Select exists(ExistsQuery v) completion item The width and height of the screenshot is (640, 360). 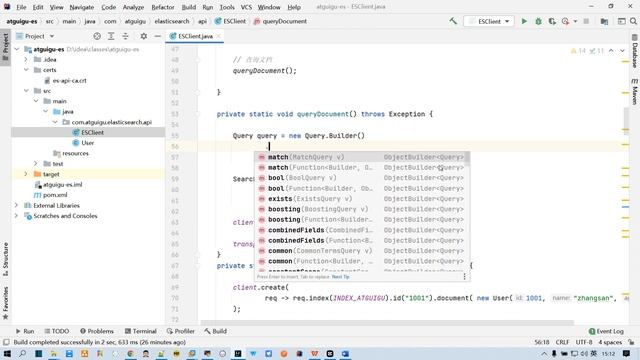[362, 199]
